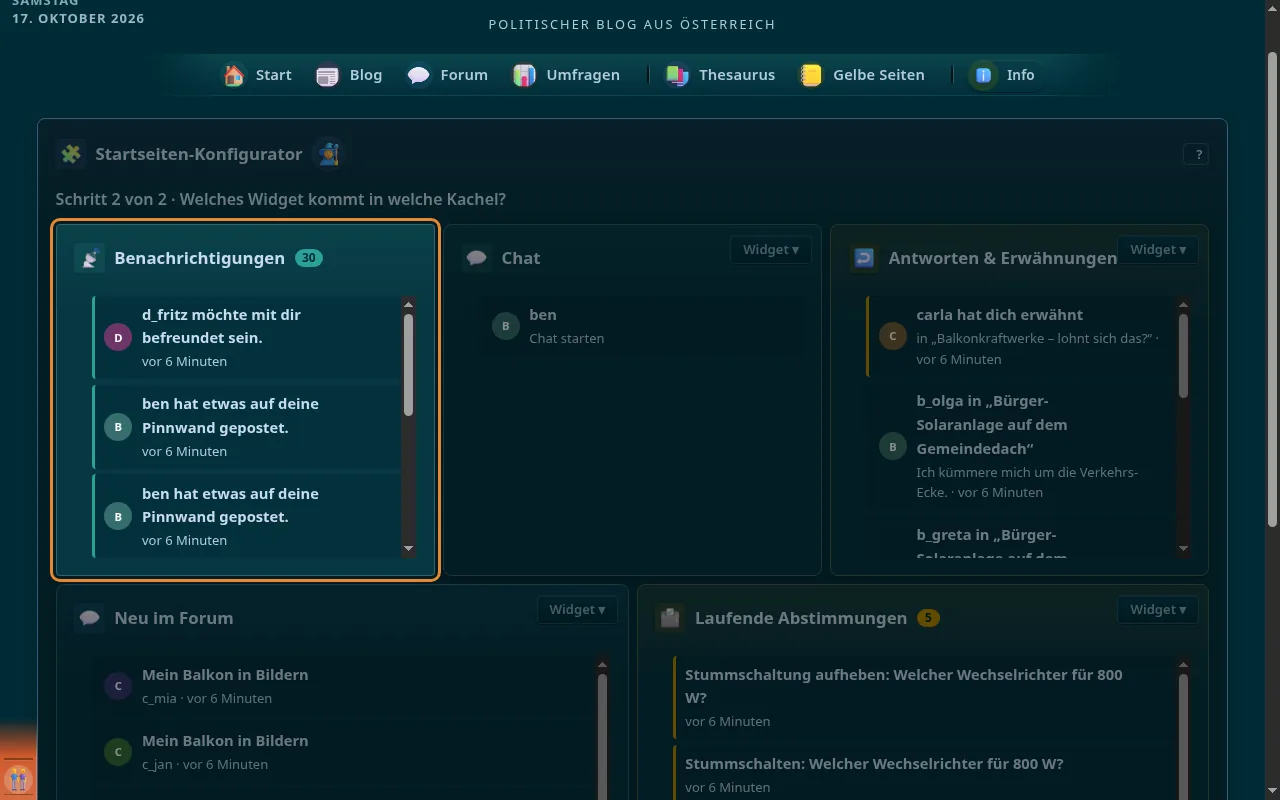Open carla's mention about Balkonkraftwerke

tap(1020, 337)
